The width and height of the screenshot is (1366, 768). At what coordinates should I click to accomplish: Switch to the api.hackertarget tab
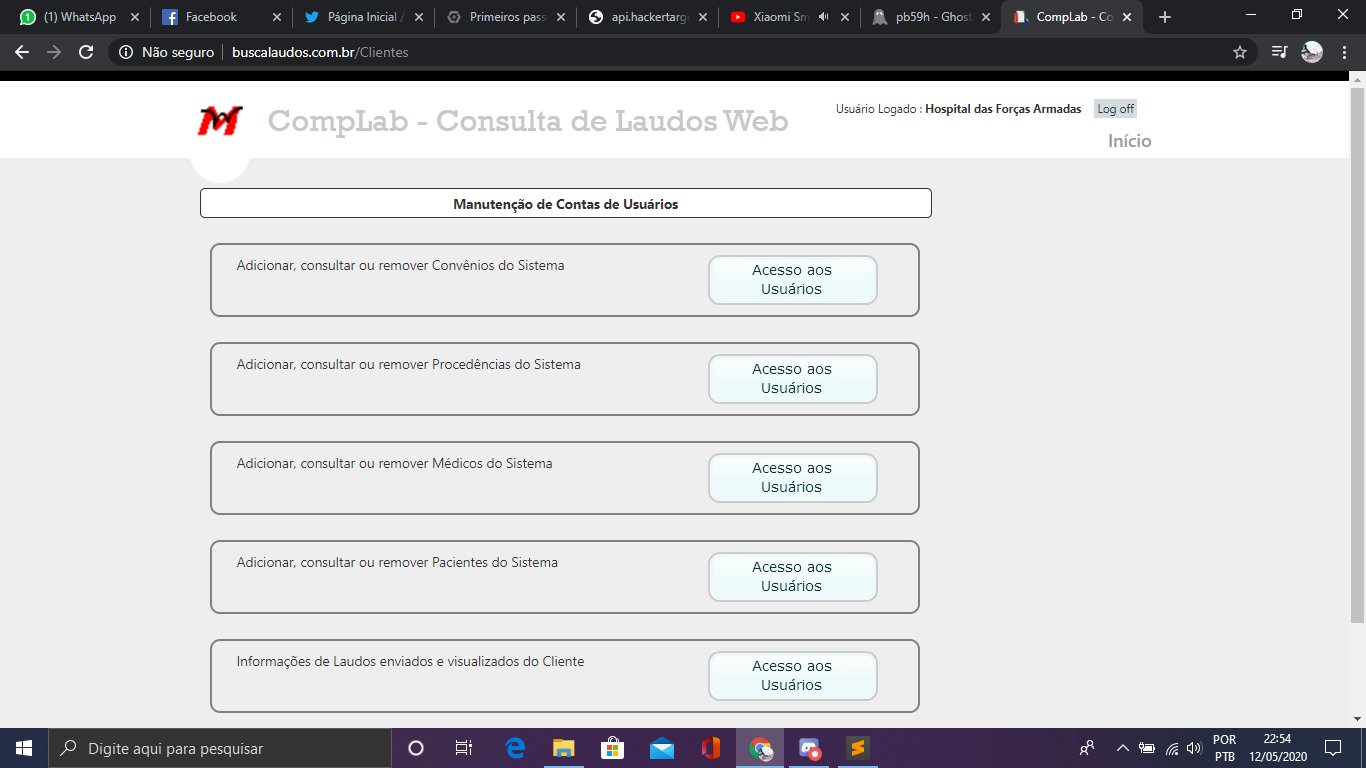point(648,17)
